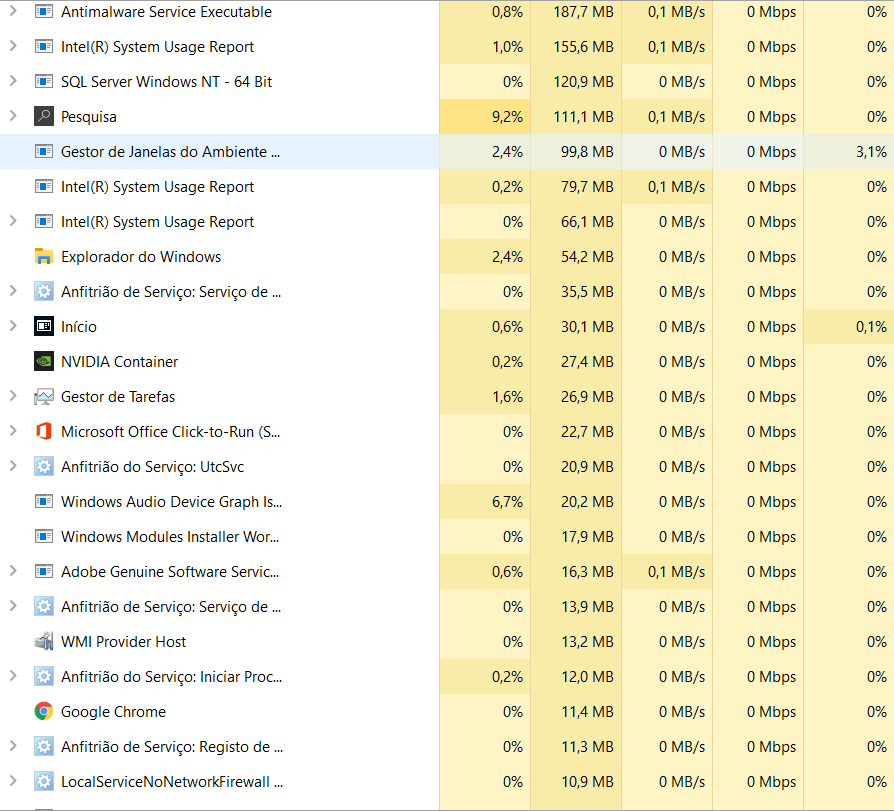The width and height of the screenshot is (894, 811).
Task: Click the 6,7% CPU value
Action: (x=507, y=502)
